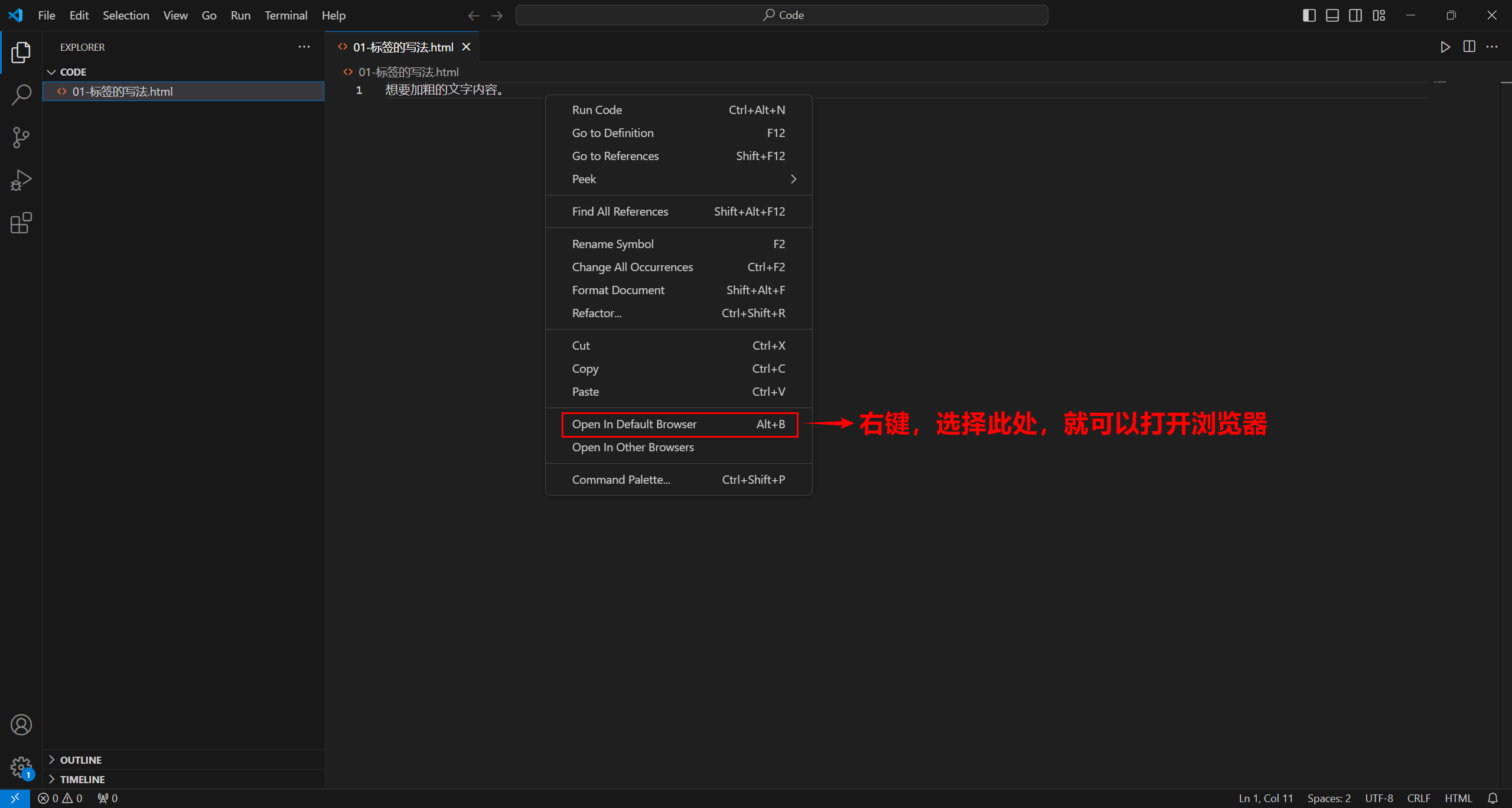Click the Run Code play icon

1445,47
